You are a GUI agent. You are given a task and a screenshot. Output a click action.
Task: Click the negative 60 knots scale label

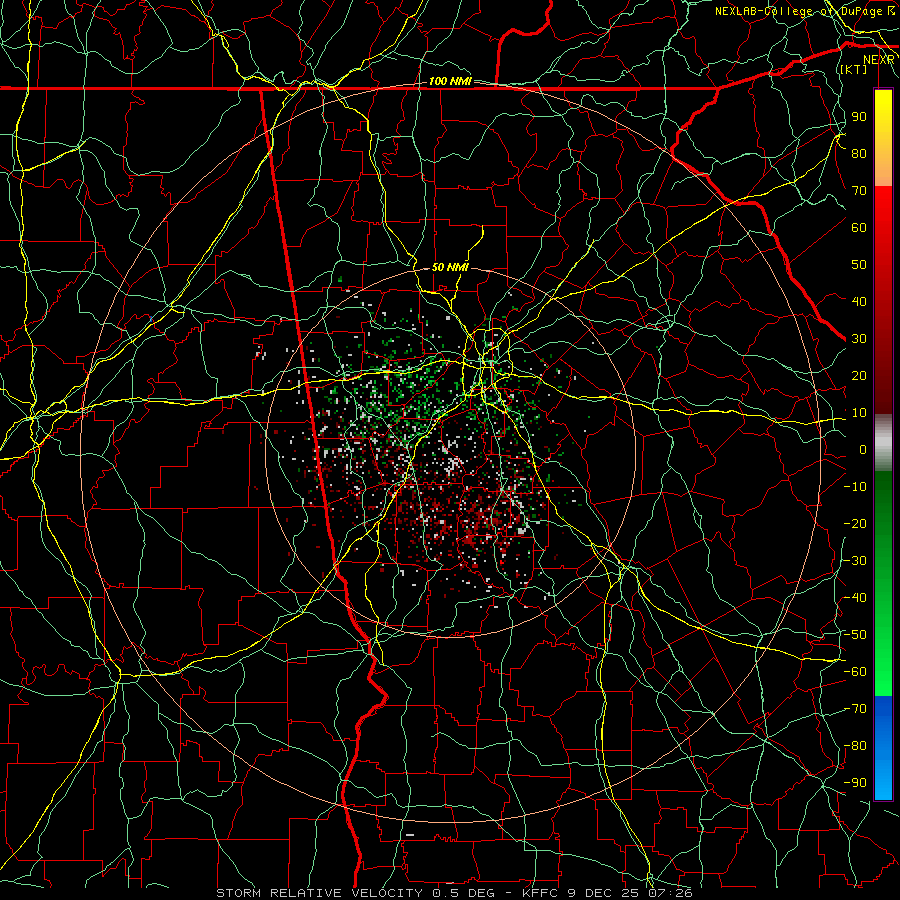(x=855, y=672)
